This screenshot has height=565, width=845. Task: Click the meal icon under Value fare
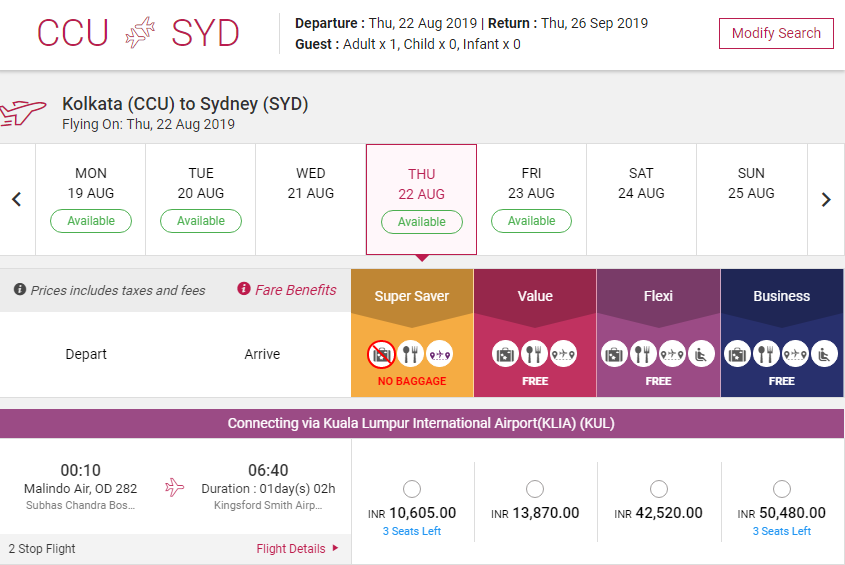tap(535, 354)
